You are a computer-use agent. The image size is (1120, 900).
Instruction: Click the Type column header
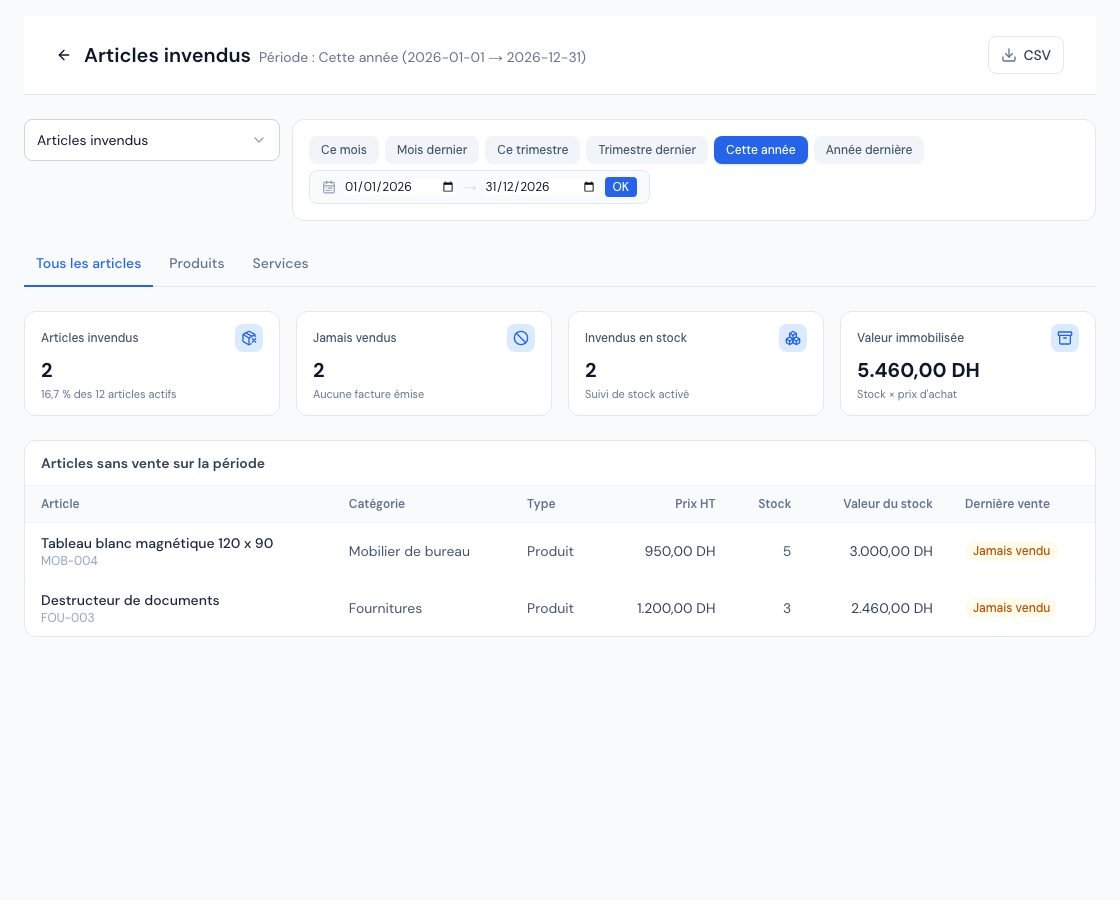541,504
